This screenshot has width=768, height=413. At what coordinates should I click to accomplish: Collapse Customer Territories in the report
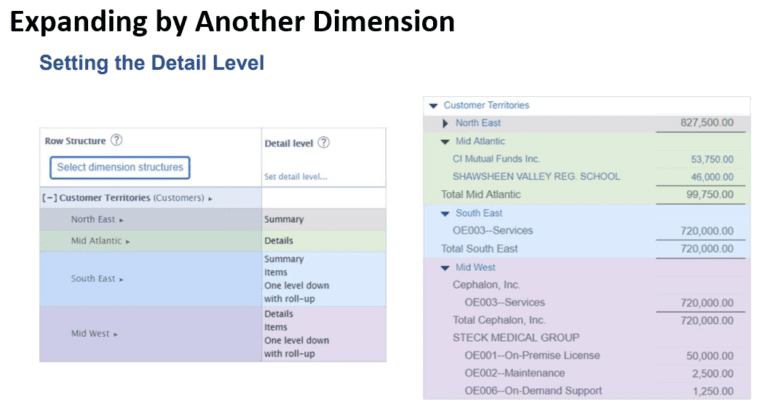click(433, 105)
